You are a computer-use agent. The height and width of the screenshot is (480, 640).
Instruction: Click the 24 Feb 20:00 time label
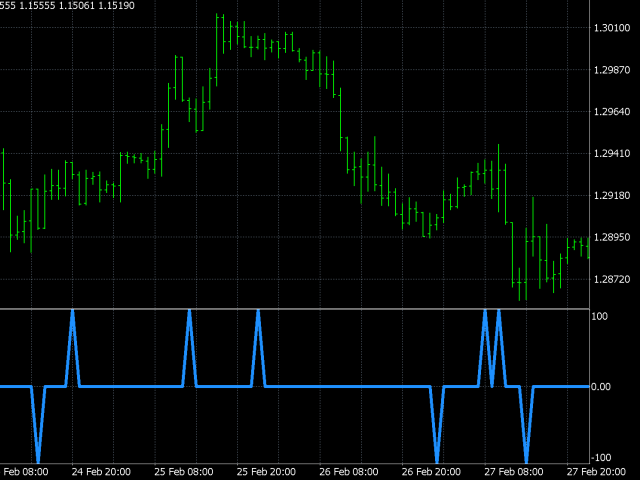[x=101, y=472]
